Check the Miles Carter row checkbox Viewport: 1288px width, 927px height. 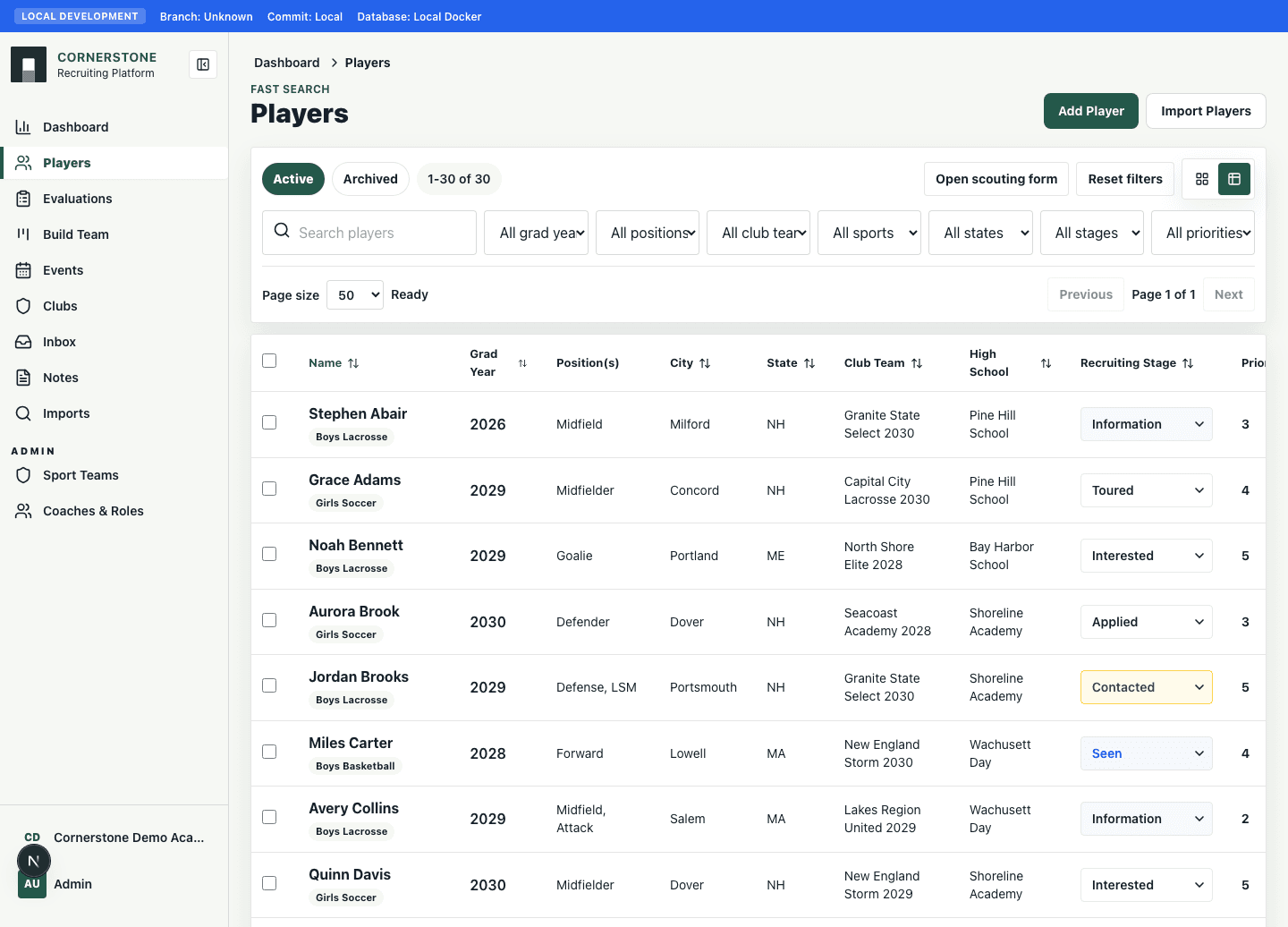point(269,752)
